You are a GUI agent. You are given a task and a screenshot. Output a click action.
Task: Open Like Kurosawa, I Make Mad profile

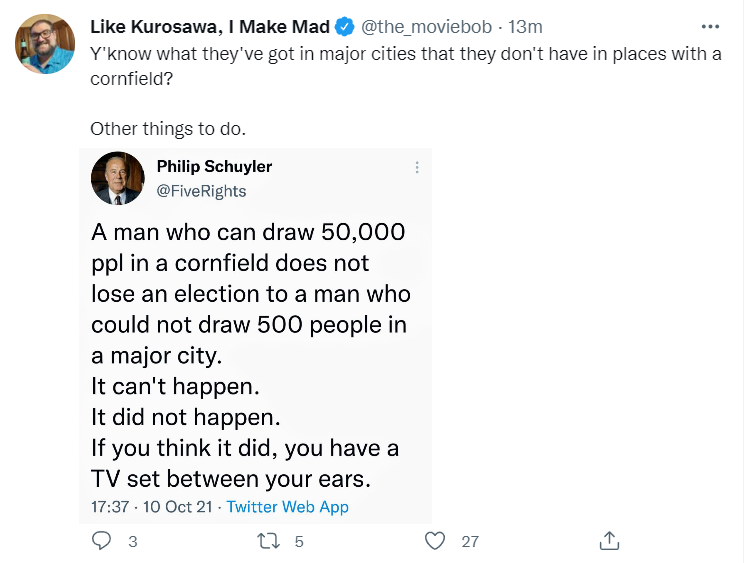(x=210, y=27)
